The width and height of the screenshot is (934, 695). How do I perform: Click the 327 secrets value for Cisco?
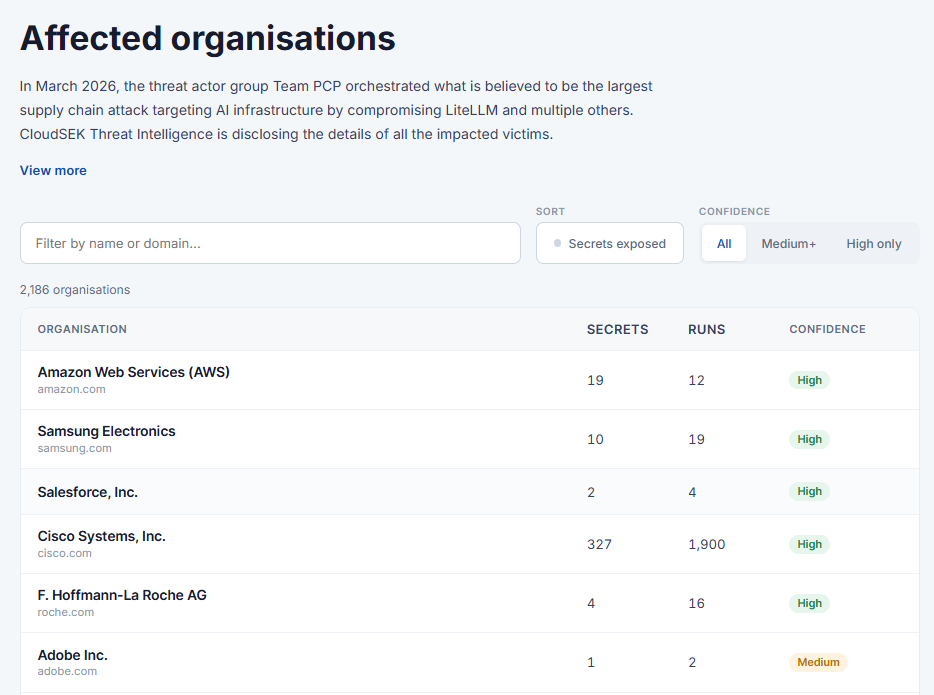599,544
